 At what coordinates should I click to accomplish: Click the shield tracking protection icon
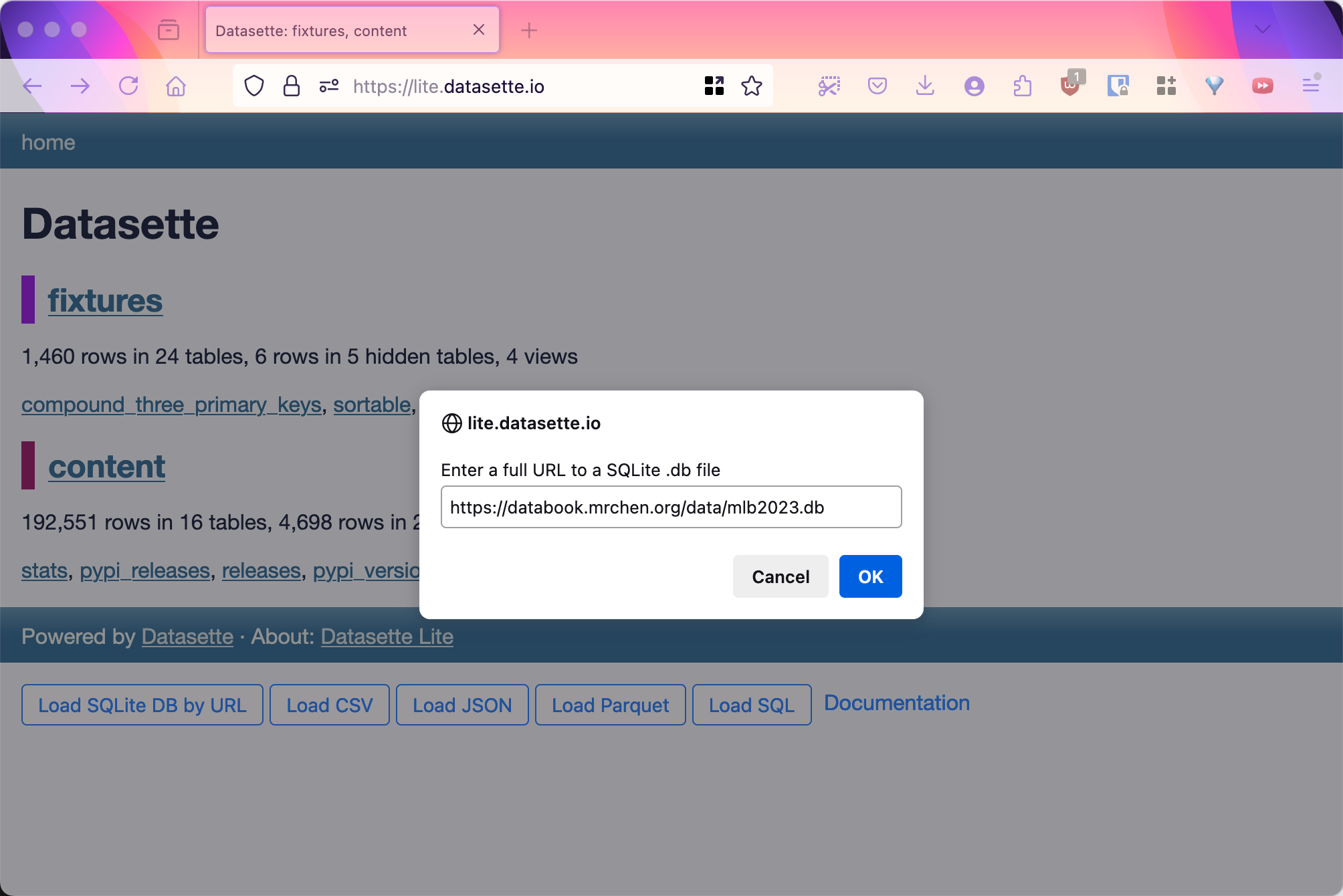(254, 86)
